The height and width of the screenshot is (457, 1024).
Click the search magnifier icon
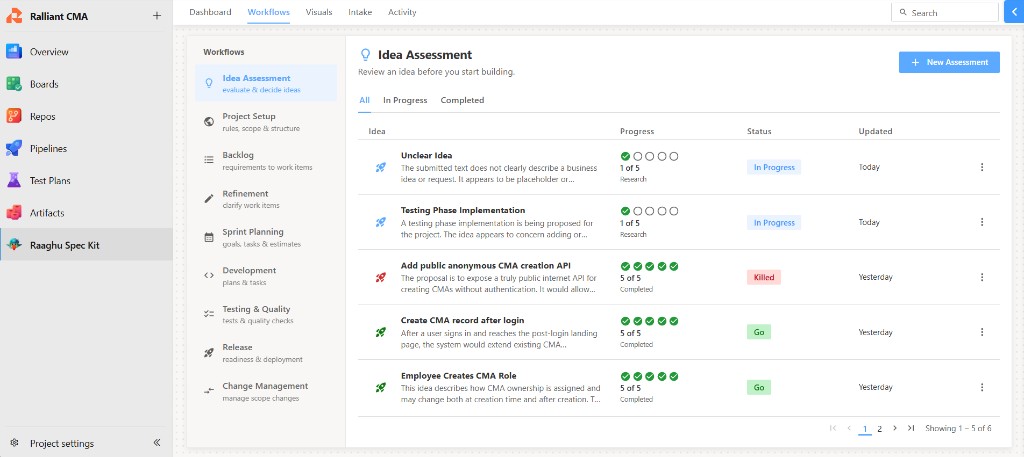point(903,12)
